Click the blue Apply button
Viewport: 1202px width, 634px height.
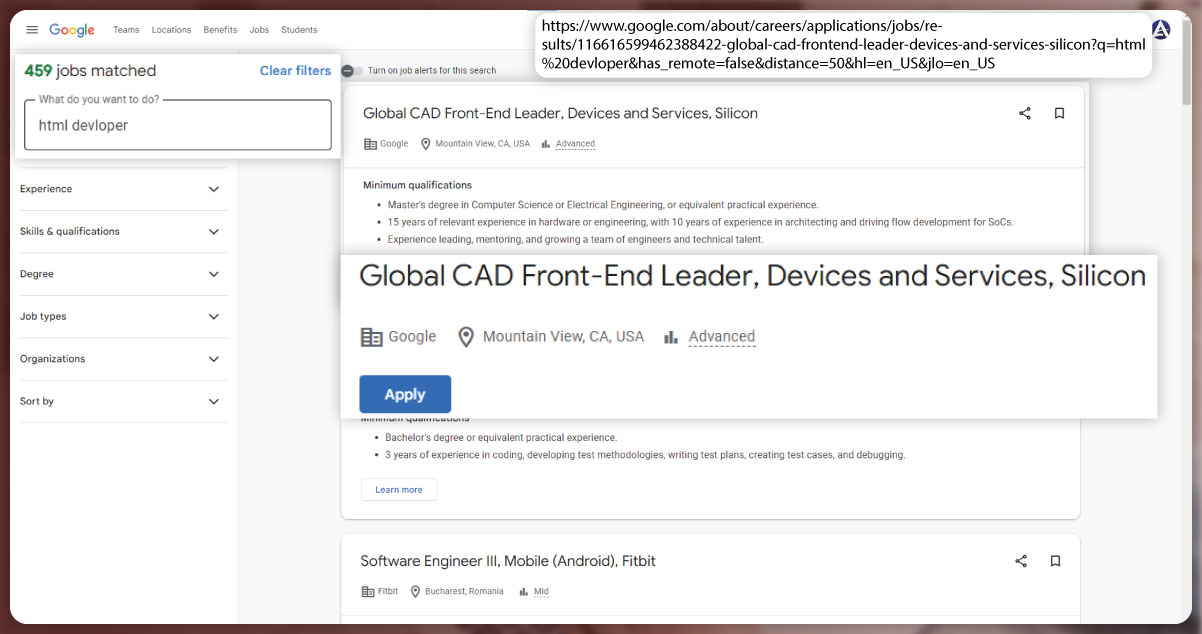pyautogui.click(x=405, y=394)
